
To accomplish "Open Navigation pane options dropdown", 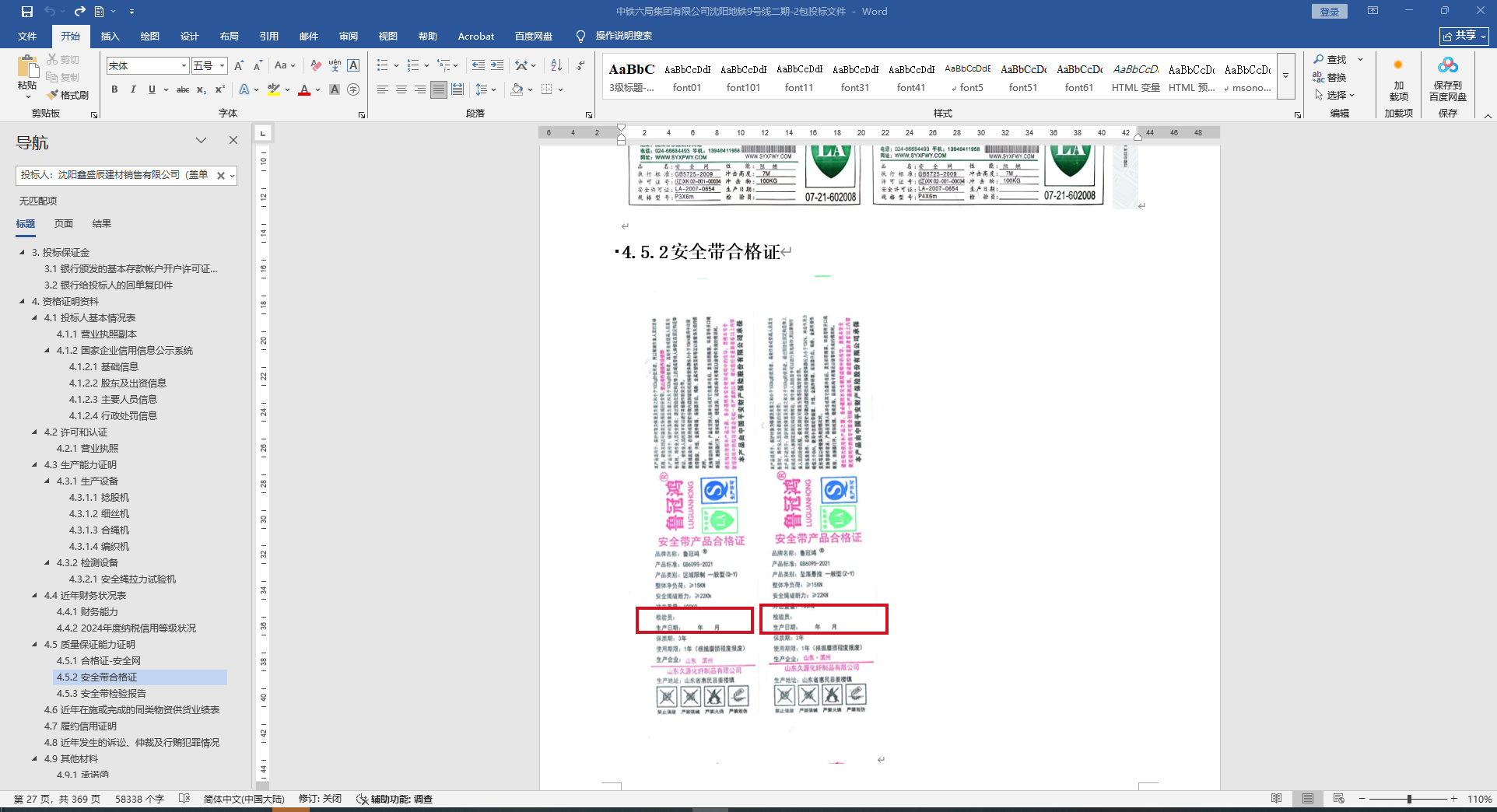I will coord(202,140).
